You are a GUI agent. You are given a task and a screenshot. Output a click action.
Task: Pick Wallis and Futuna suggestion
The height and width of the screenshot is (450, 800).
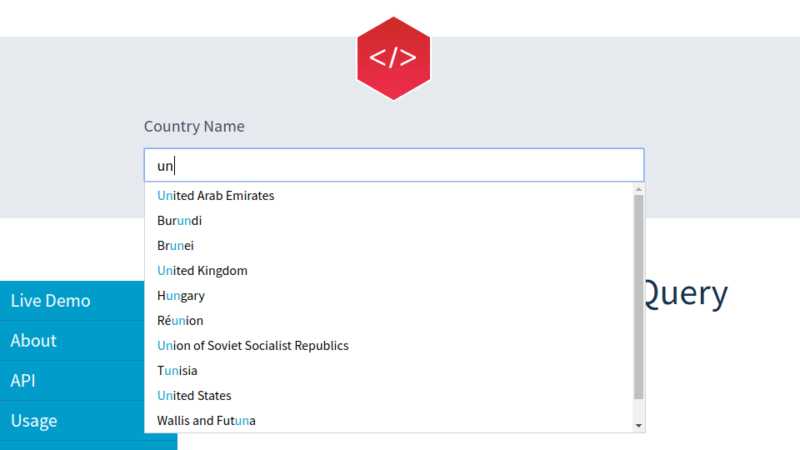pyautogui.click(x=206, y=421)
